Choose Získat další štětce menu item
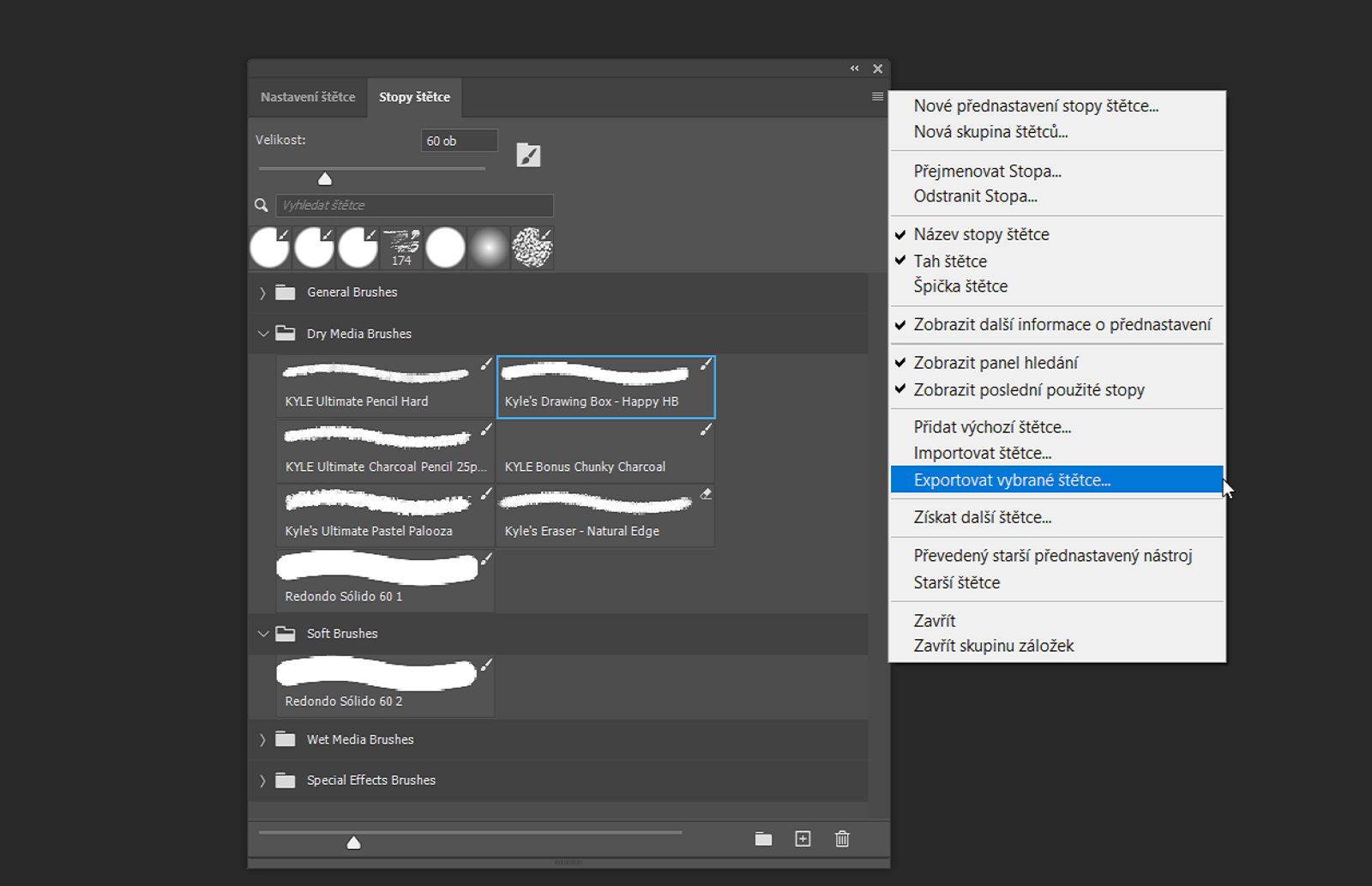This screenshot has width=1372, height=886. tap(1056, 517)
